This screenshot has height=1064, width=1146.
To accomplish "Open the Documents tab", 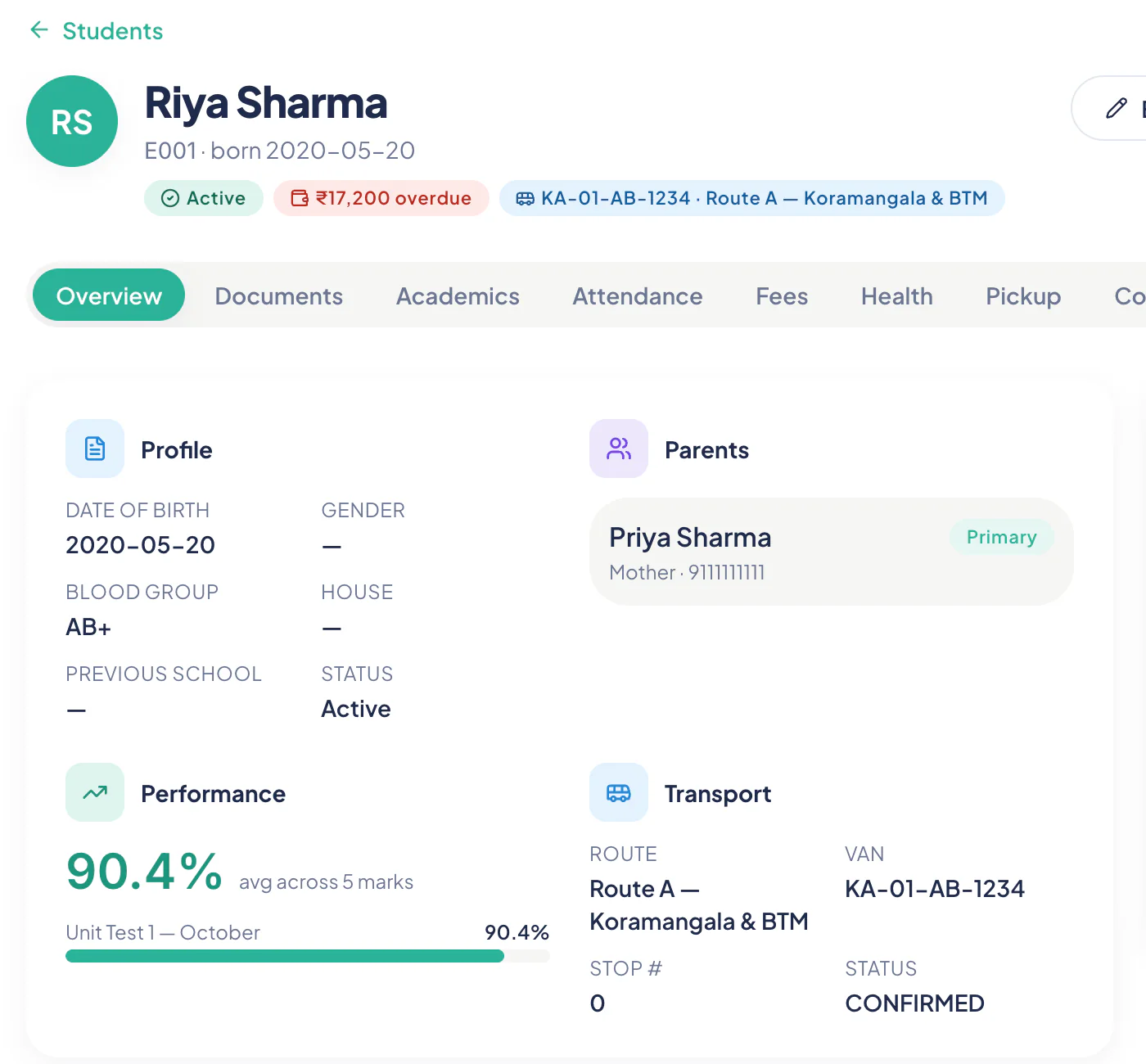I will coord(279,295).
